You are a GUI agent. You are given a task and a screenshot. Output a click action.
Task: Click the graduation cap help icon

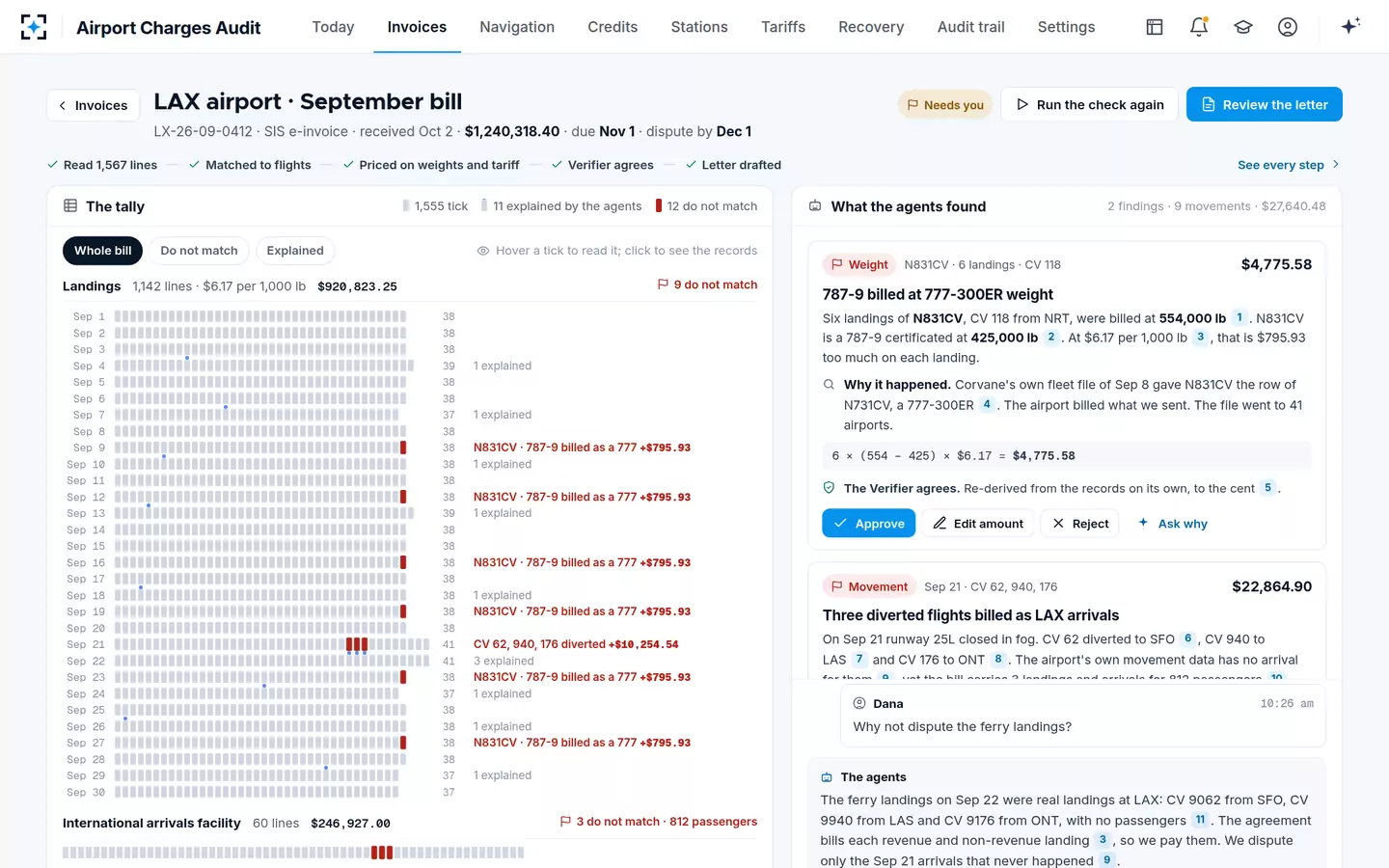click(1243, 27)
